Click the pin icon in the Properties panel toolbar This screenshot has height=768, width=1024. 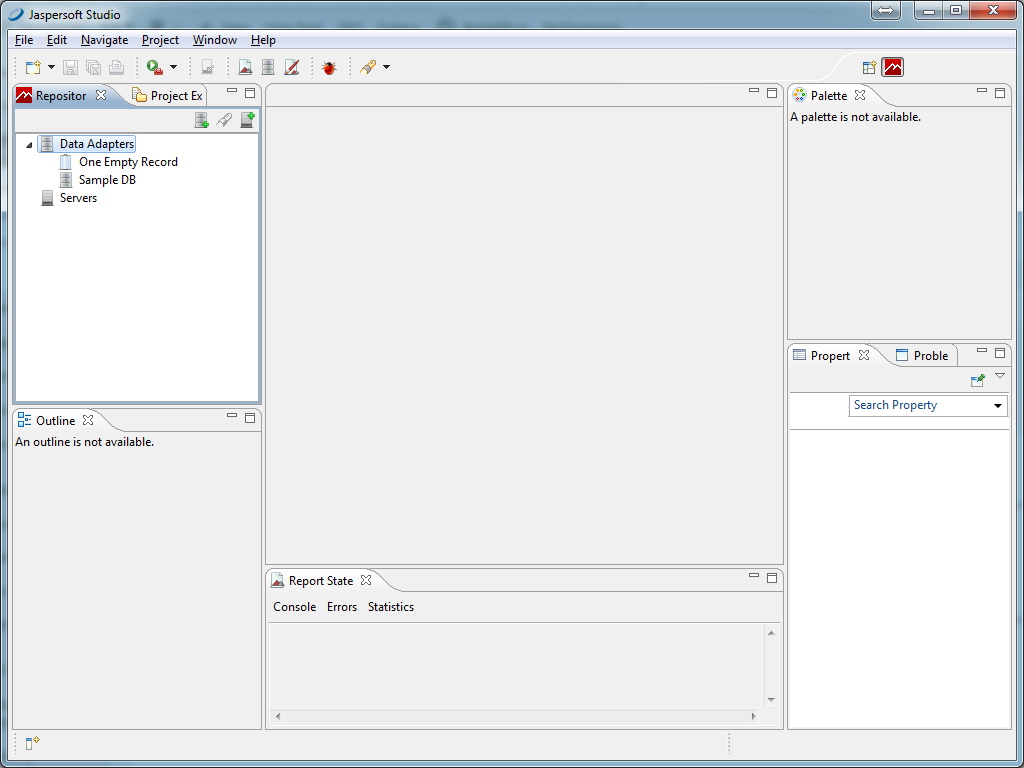click(978, 380)
